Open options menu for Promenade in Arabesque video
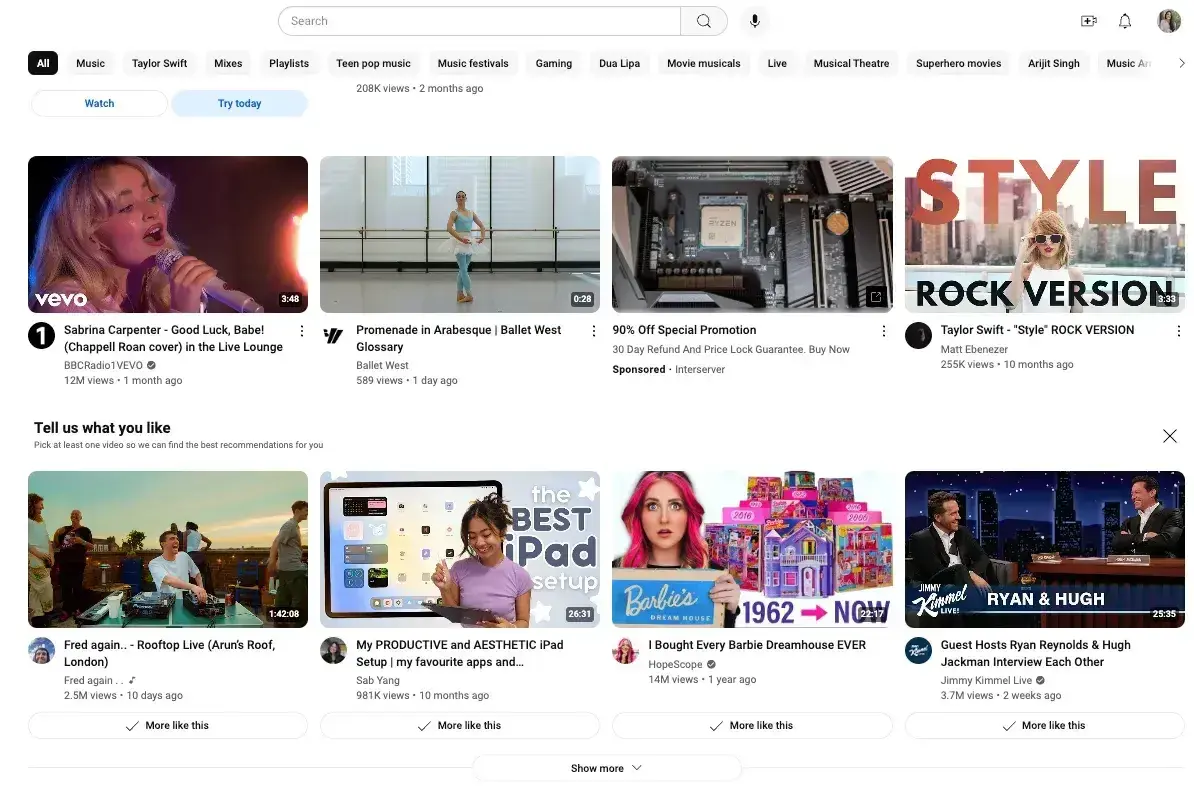The image size is (1194, 788). [x=594, y=331]
